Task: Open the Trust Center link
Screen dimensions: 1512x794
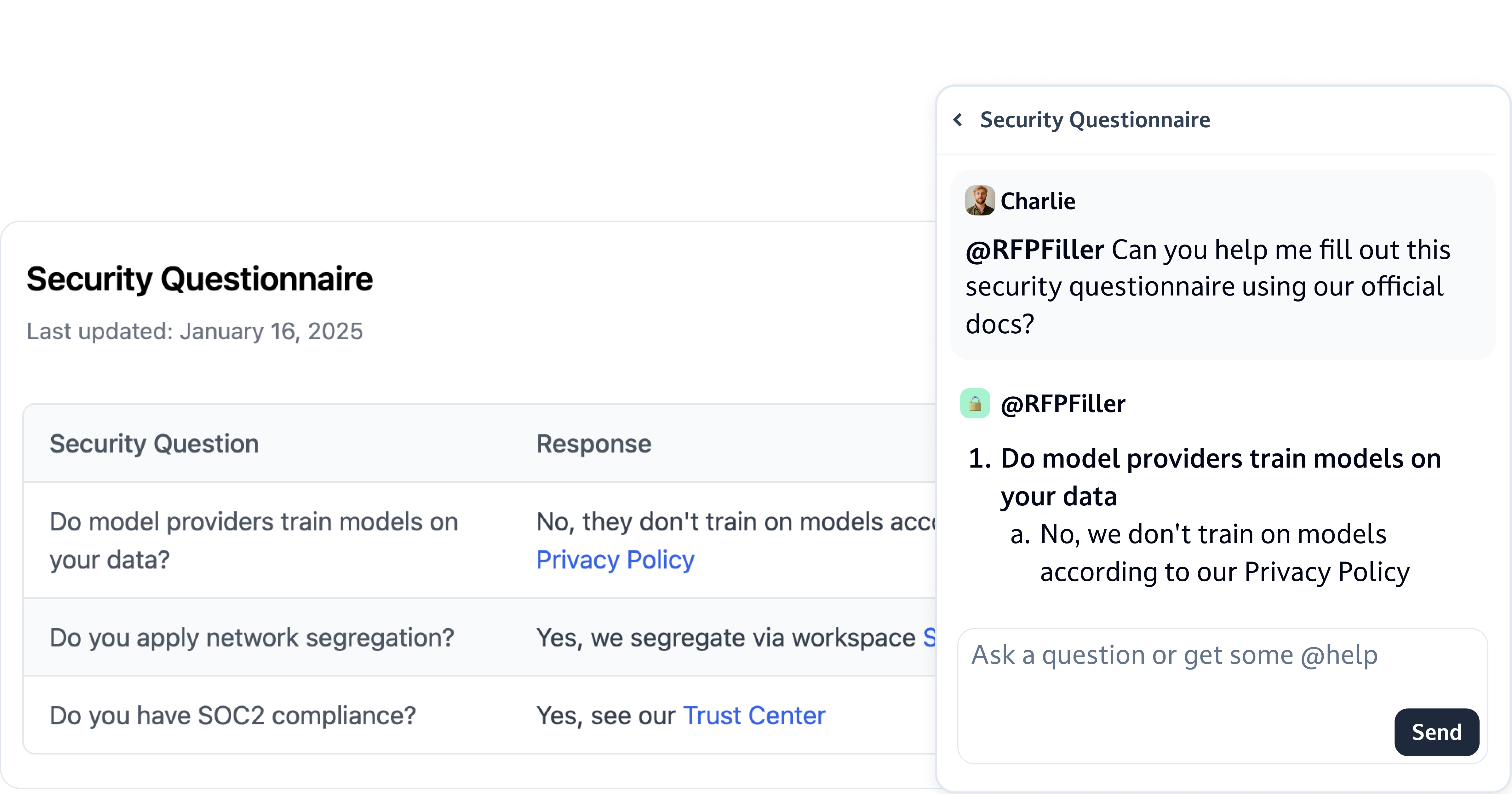Action: 754,715
